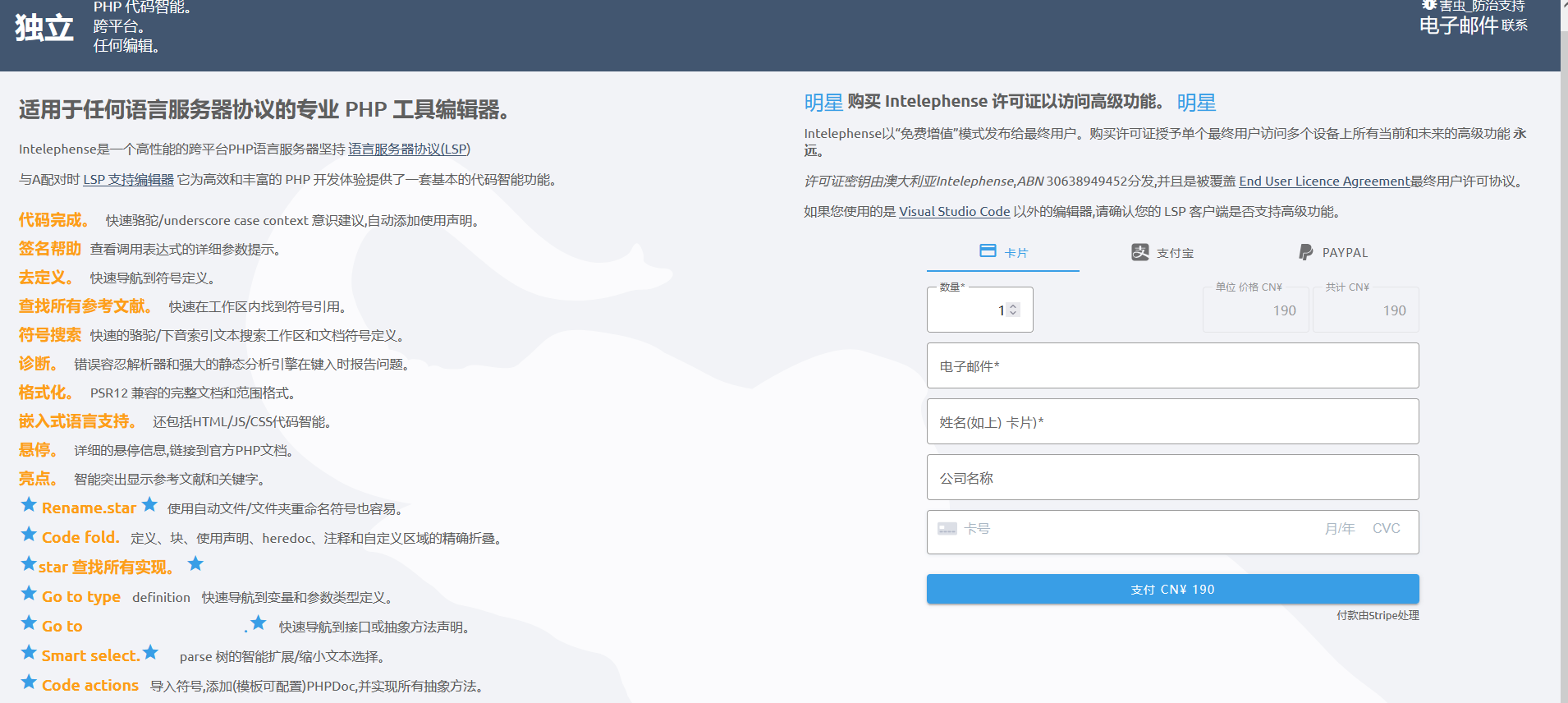Click the 亮点。 heading

point(38,479)
